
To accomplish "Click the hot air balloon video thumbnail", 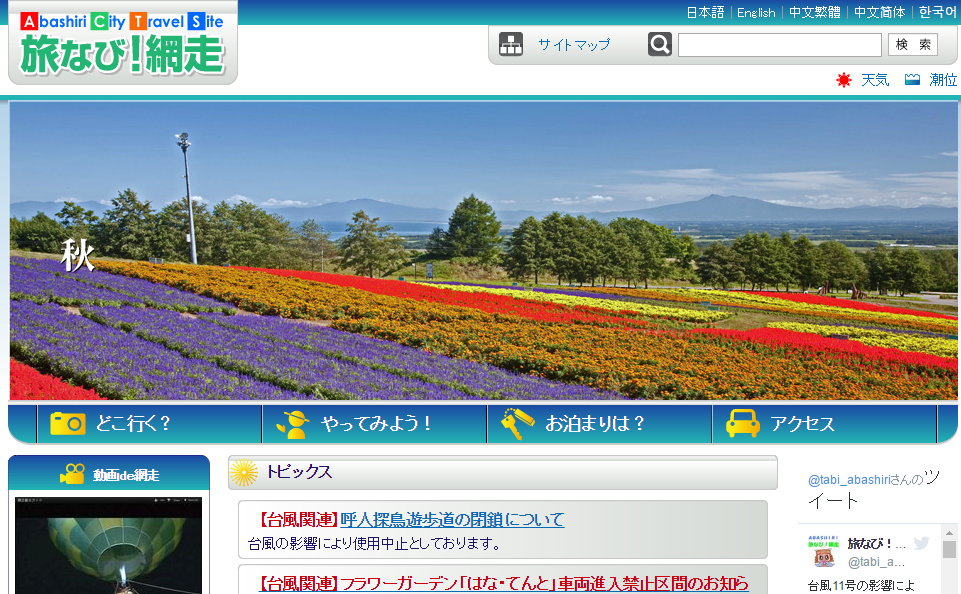I will click(108, 546).
